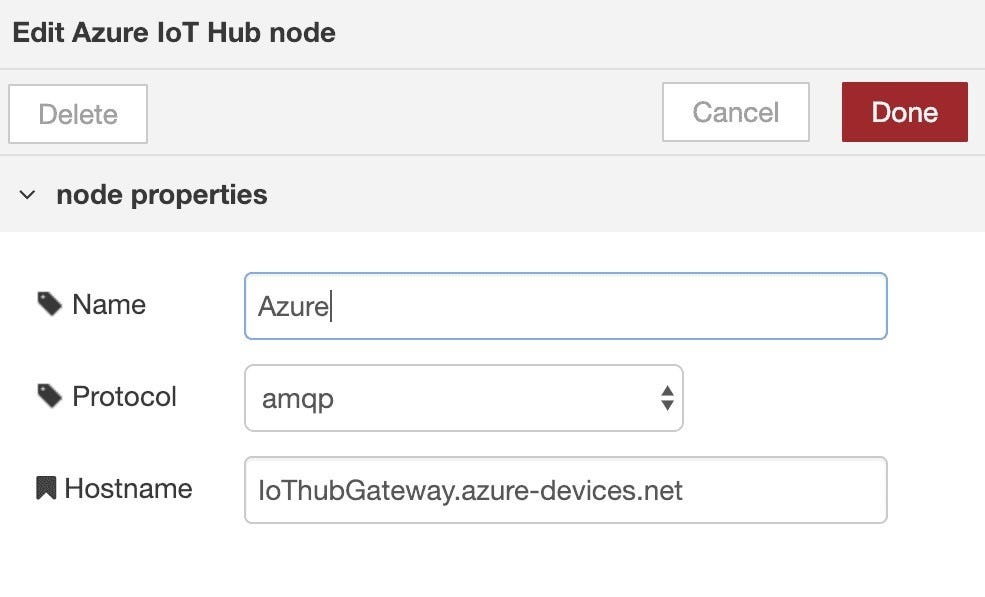Click the Name label text

click(109, 305)
